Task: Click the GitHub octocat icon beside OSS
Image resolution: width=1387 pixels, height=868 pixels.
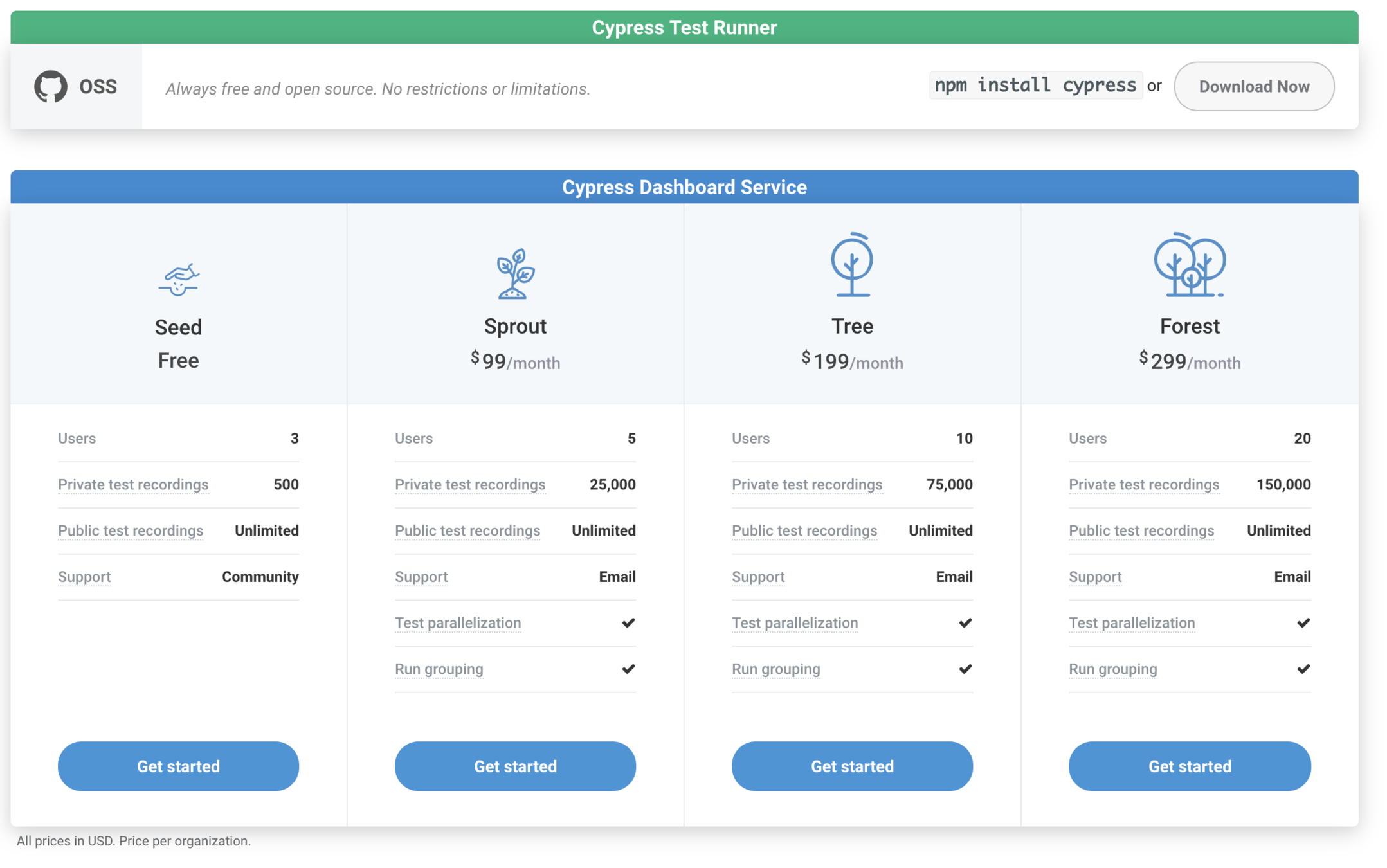Action: [x=51, y=86]
